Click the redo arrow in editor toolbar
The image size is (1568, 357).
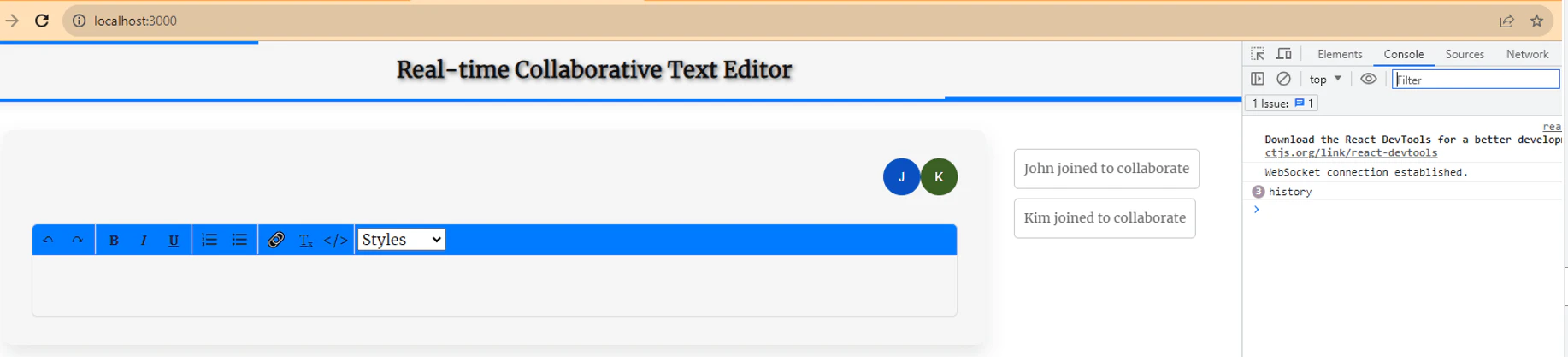(77, 241)
